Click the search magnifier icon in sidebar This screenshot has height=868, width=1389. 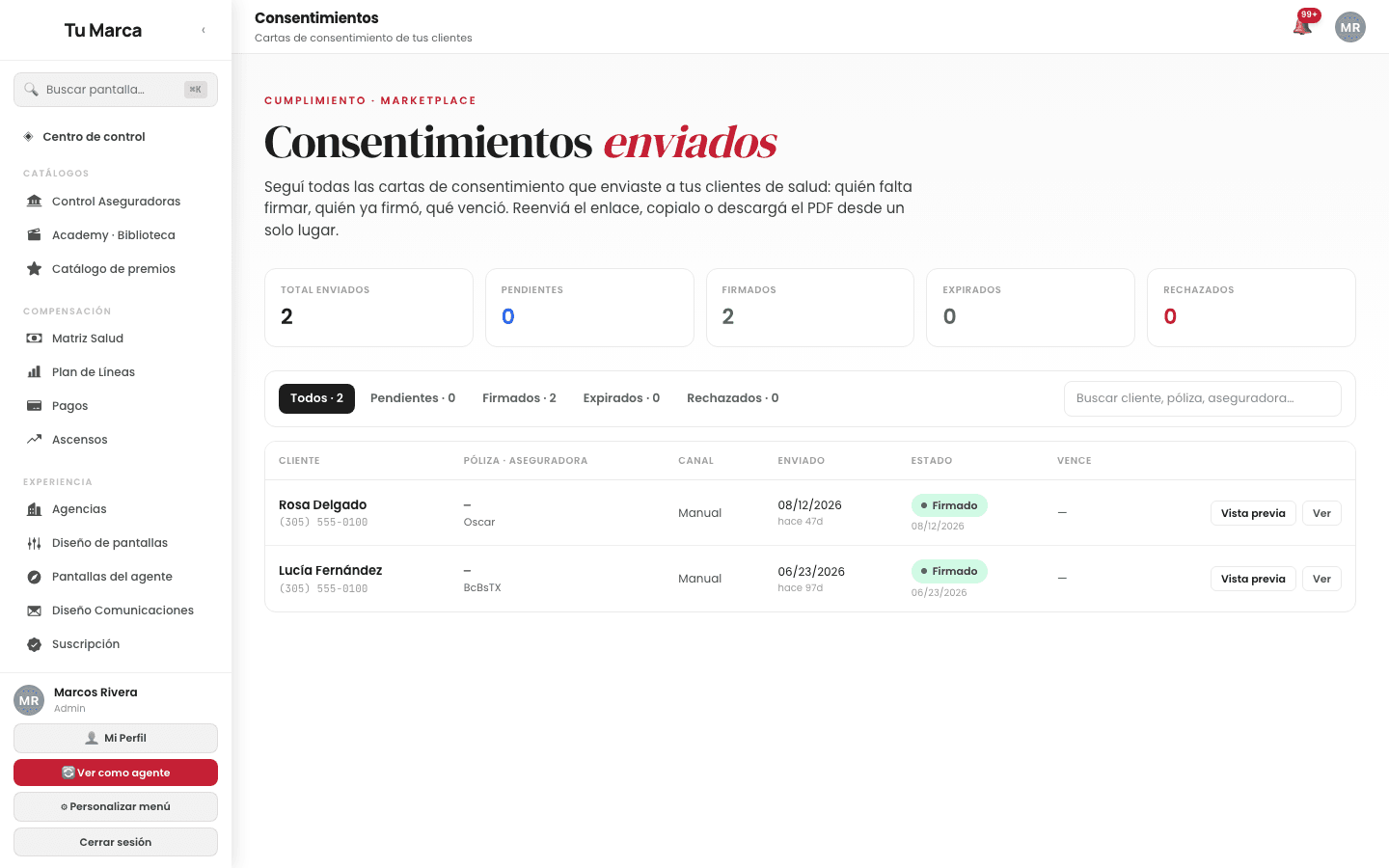32,90
